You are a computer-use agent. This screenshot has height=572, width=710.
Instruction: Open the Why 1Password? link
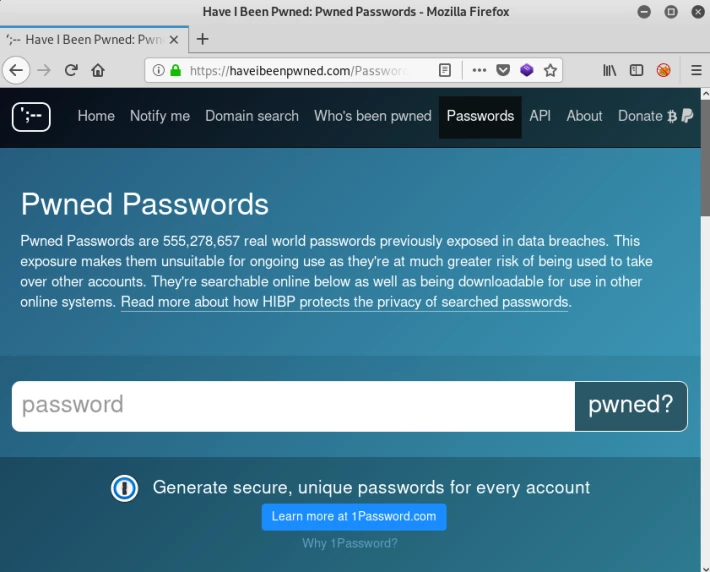coord(350,543)
